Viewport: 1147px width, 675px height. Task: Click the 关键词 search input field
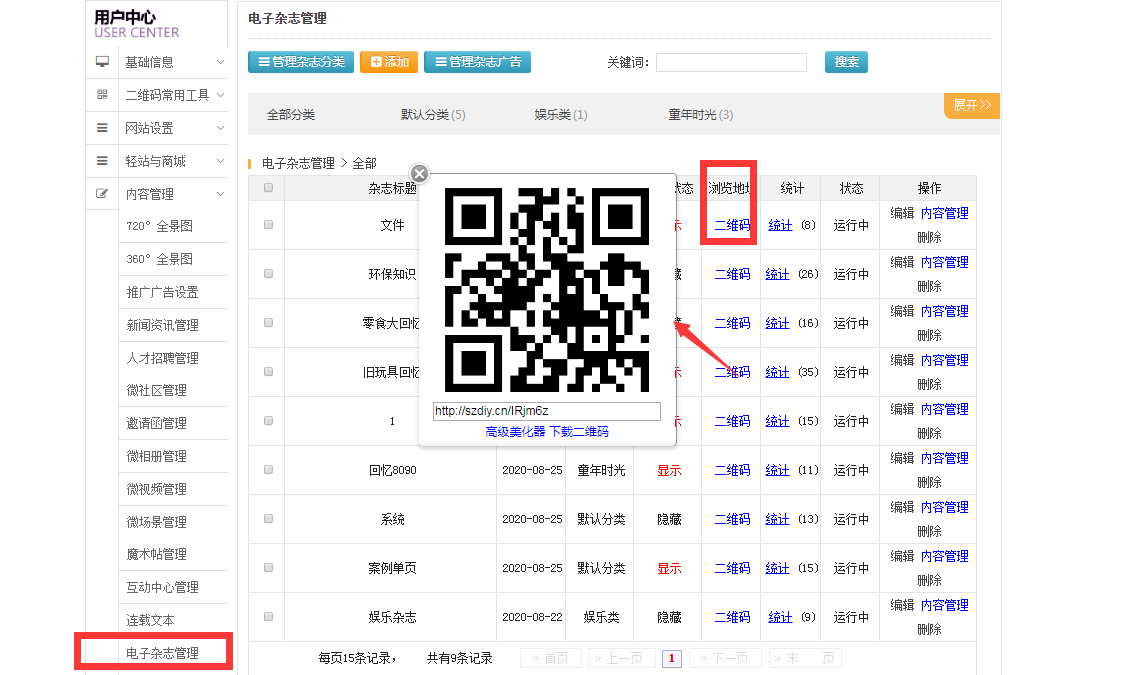click(731, 63)
